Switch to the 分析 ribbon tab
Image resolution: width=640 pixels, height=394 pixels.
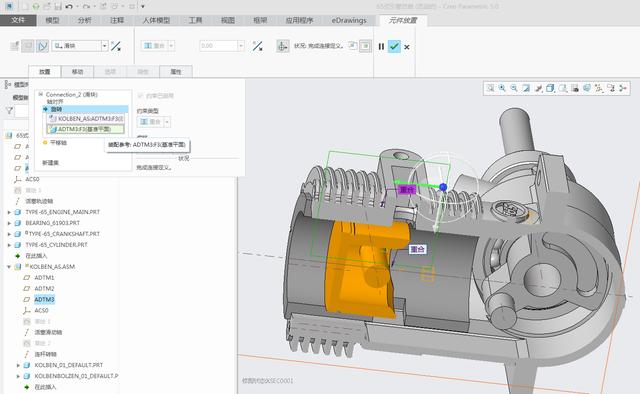(x=84, y=20)
